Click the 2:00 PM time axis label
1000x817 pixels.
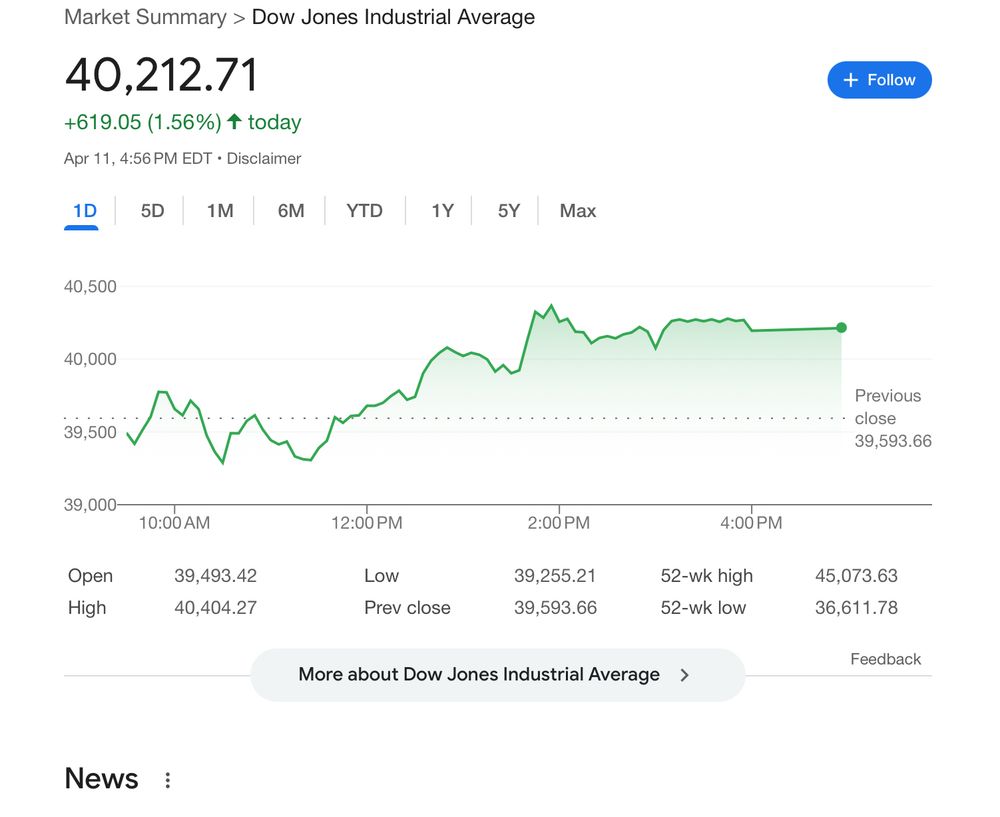click(559, 523)
